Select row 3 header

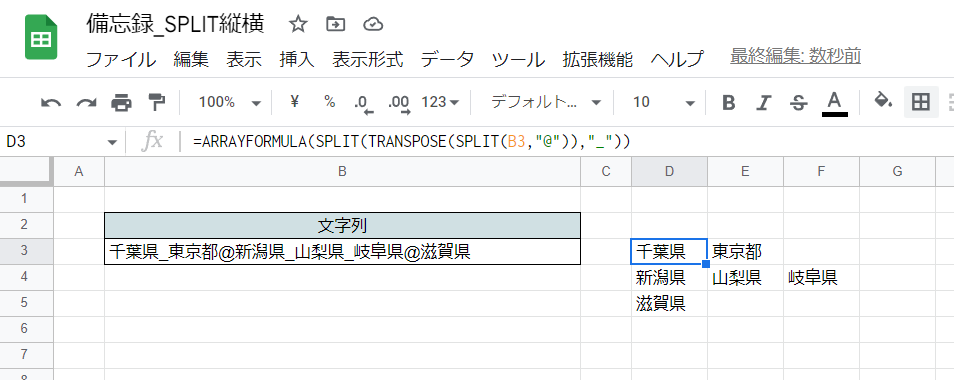pyautogui.click(x=27, y=251)
